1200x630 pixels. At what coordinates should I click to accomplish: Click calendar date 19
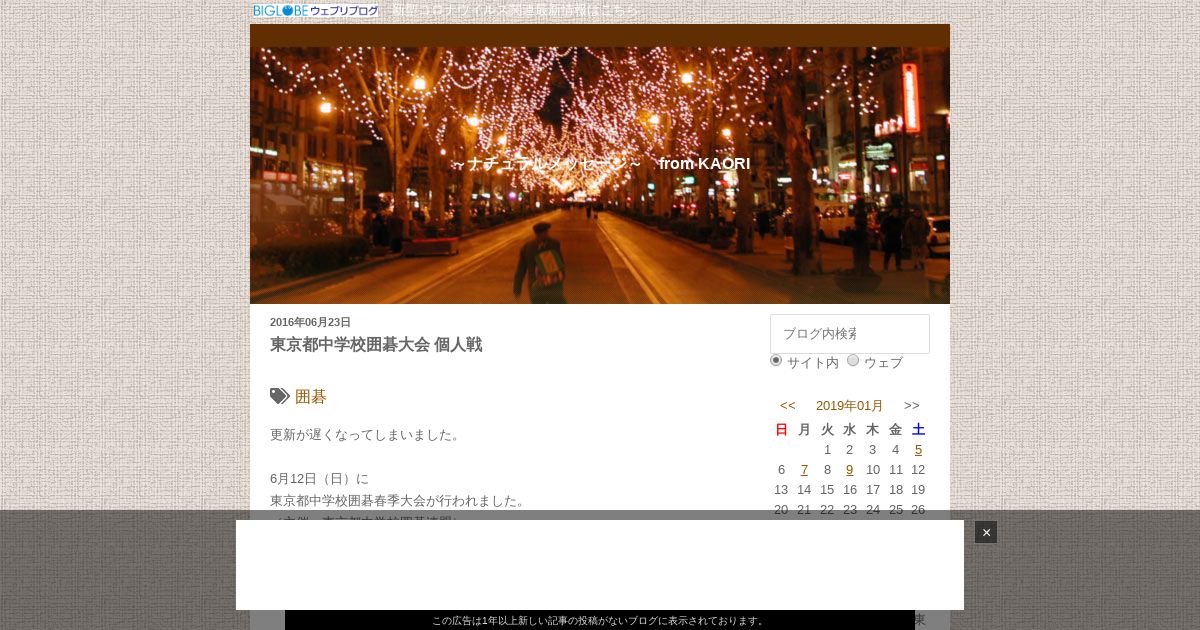918,490
